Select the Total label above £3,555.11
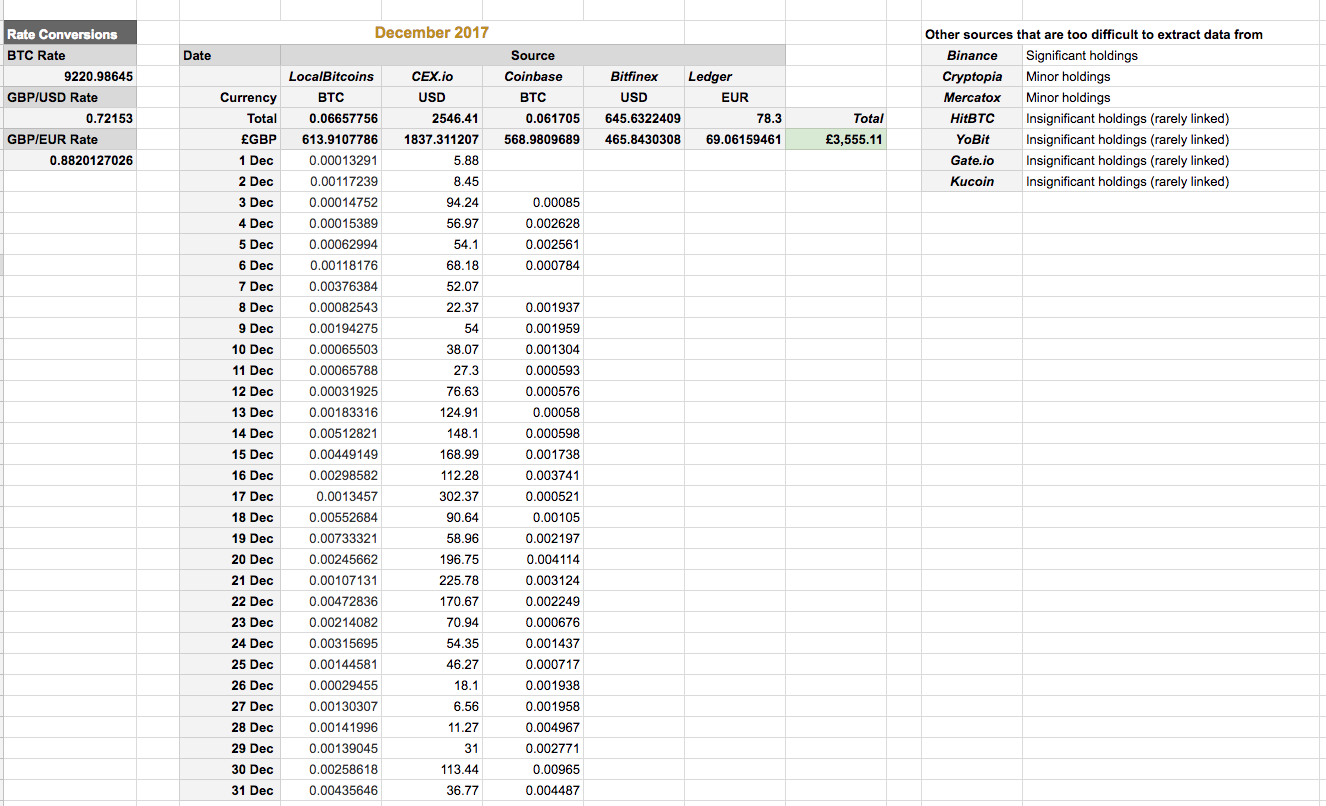Viewport: 1326px width, 806px height. pyautogui.click(x=836, y=118)
